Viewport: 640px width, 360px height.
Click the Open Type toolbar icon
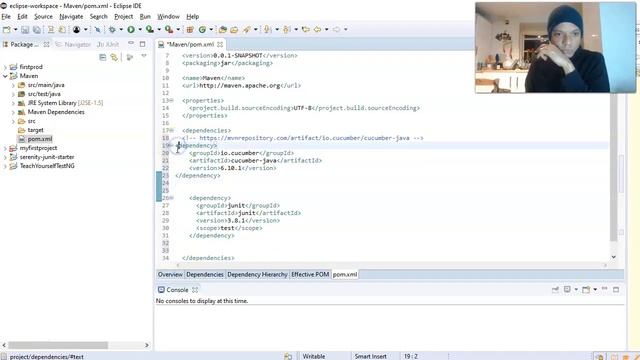(222, 29)
